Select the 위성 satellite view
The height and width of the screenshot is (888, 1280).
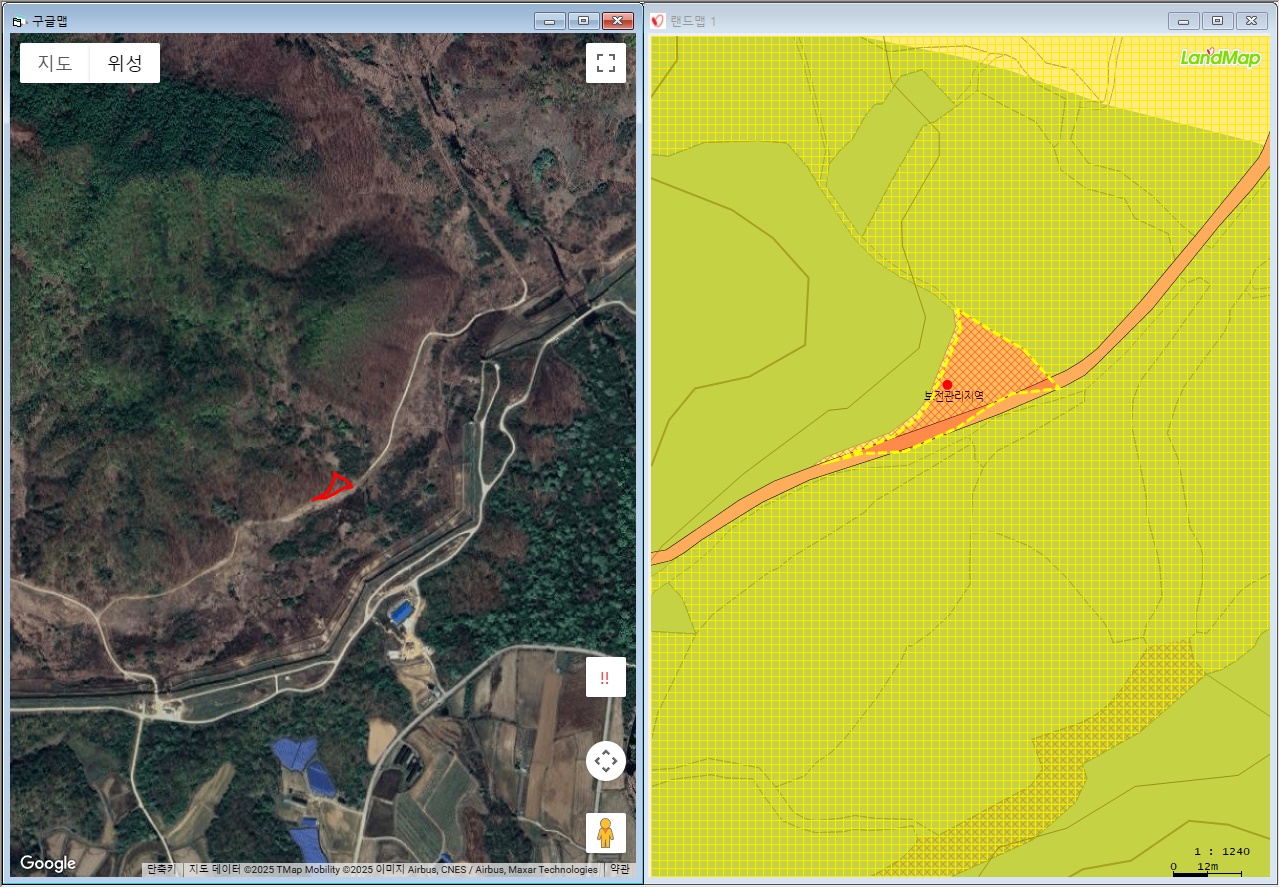click(125, 63)
